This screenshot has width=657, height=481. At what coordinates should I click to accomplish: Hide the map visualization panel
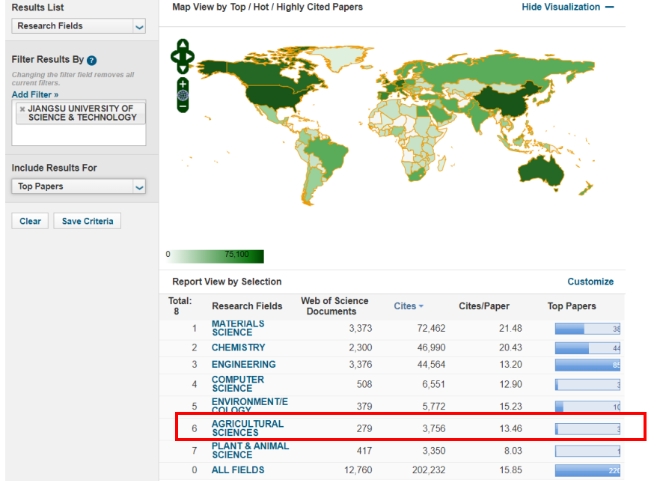coord(567,7)
